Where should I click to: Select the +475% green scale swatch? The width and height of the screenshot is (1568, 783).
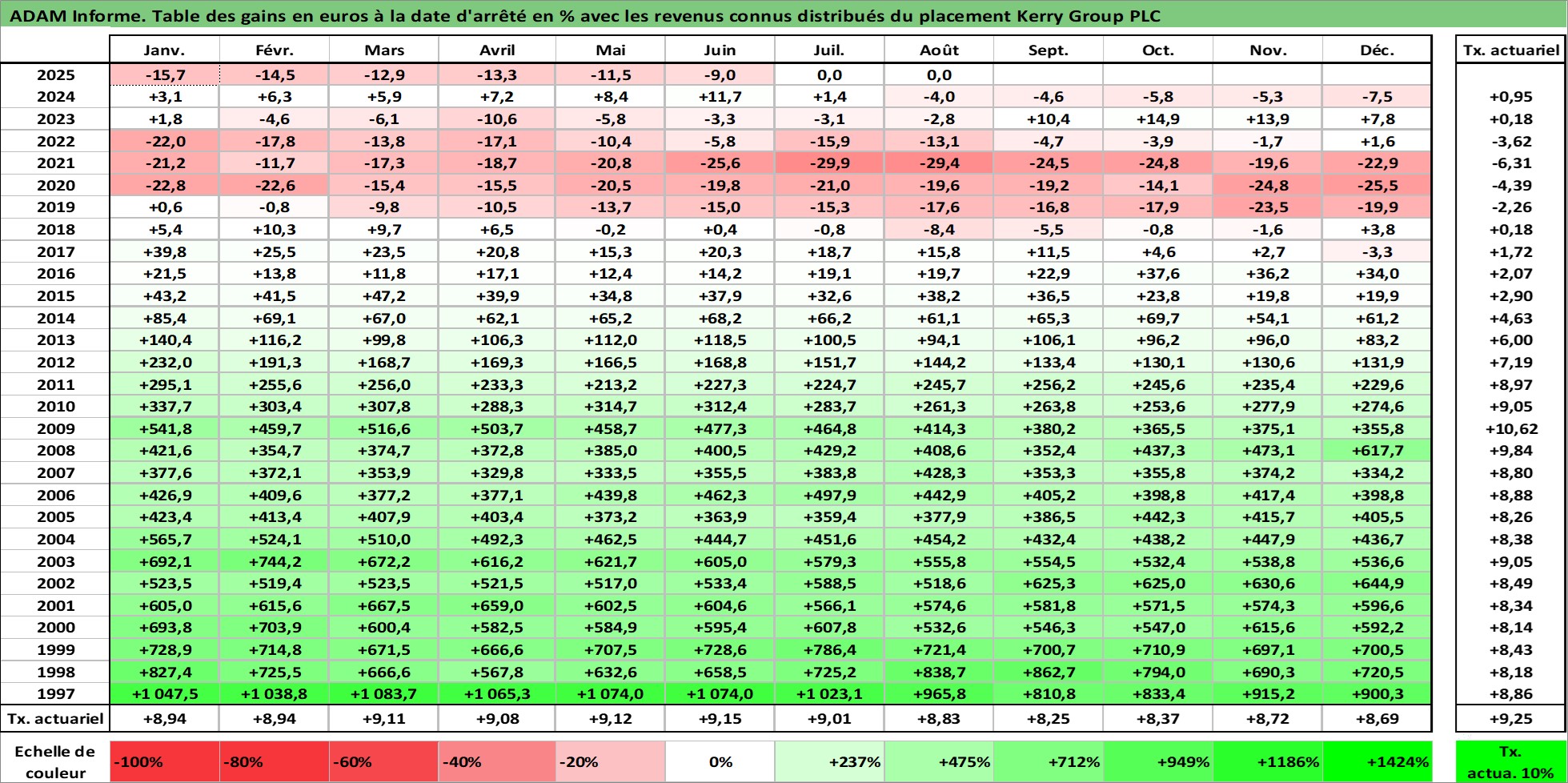(939, 761)
